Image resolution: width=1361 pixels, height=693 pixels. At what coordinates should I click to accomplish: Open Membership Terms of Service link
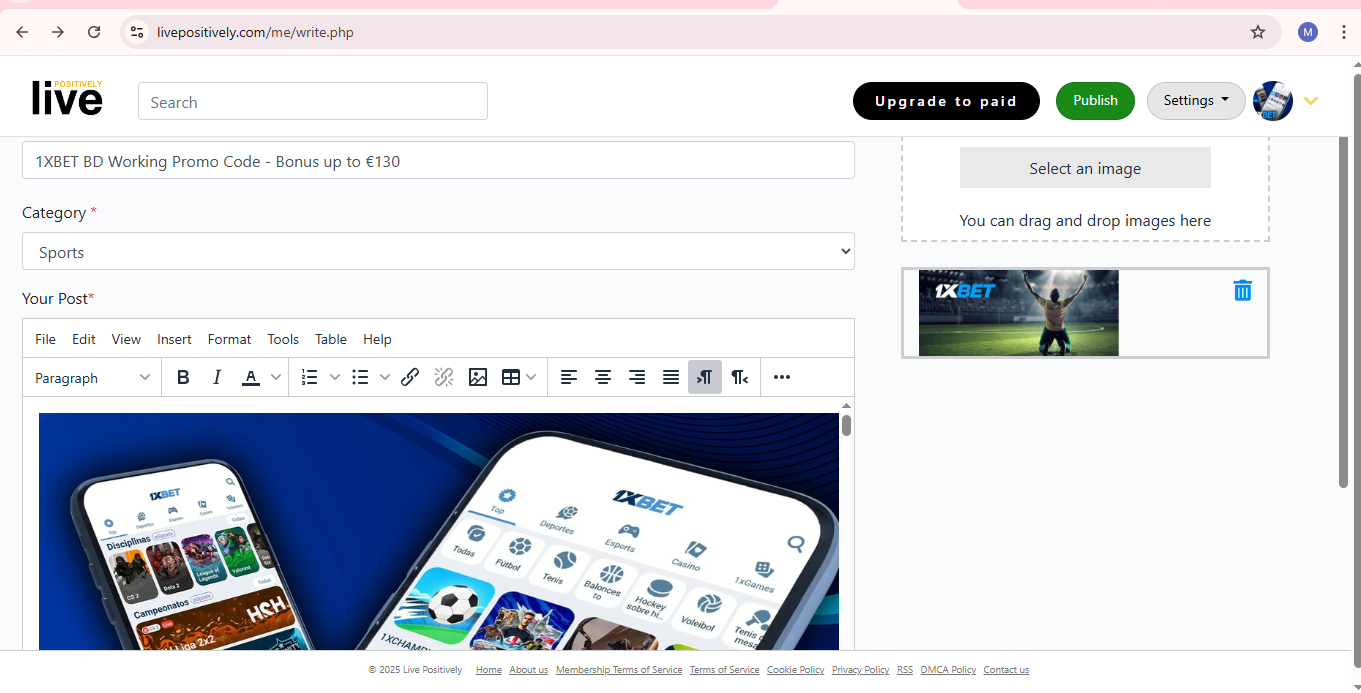pos(619,670)
